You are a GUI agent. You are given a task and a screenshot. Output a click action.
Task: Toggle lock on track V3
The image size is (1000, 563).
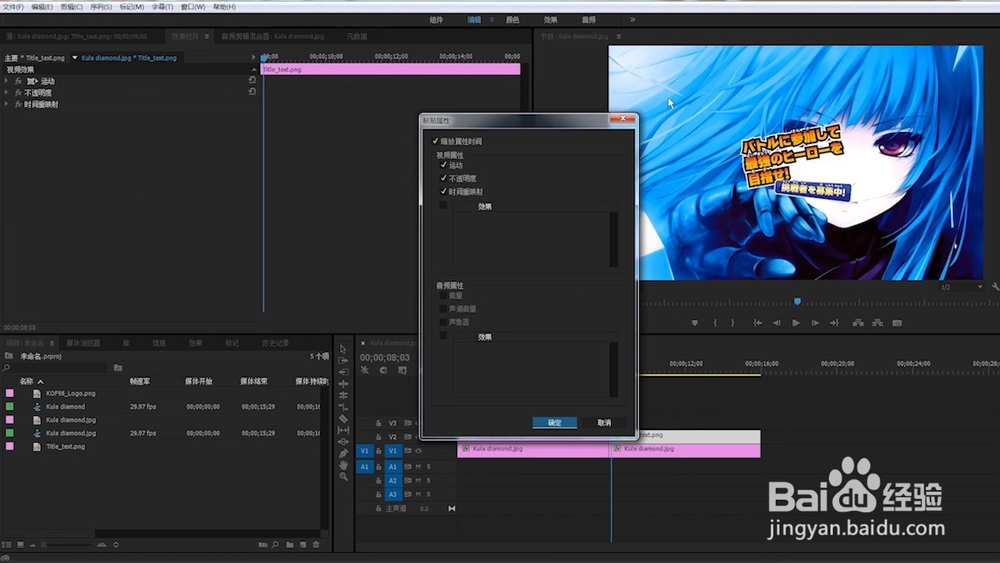click(x=379, y=423)
